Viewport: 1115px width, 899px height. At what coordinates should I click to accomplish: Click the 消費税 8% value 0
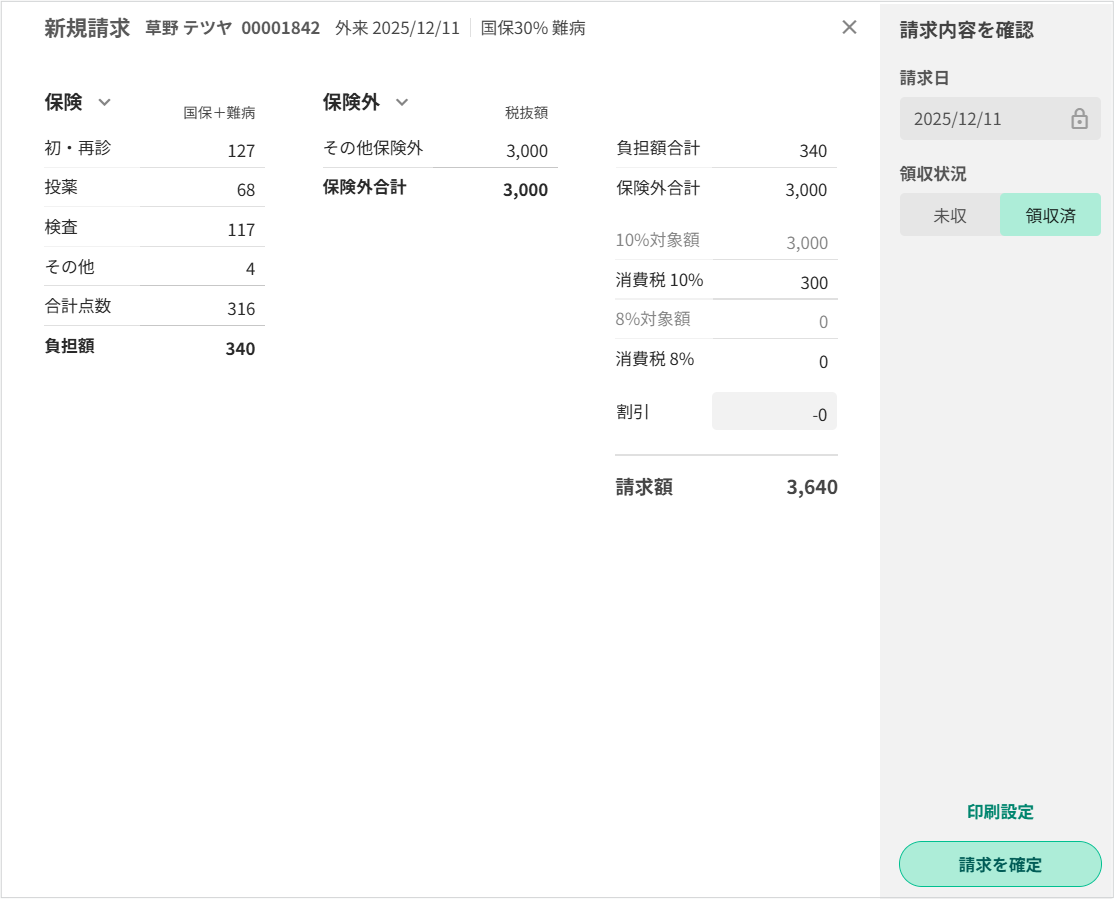(823, 362)
